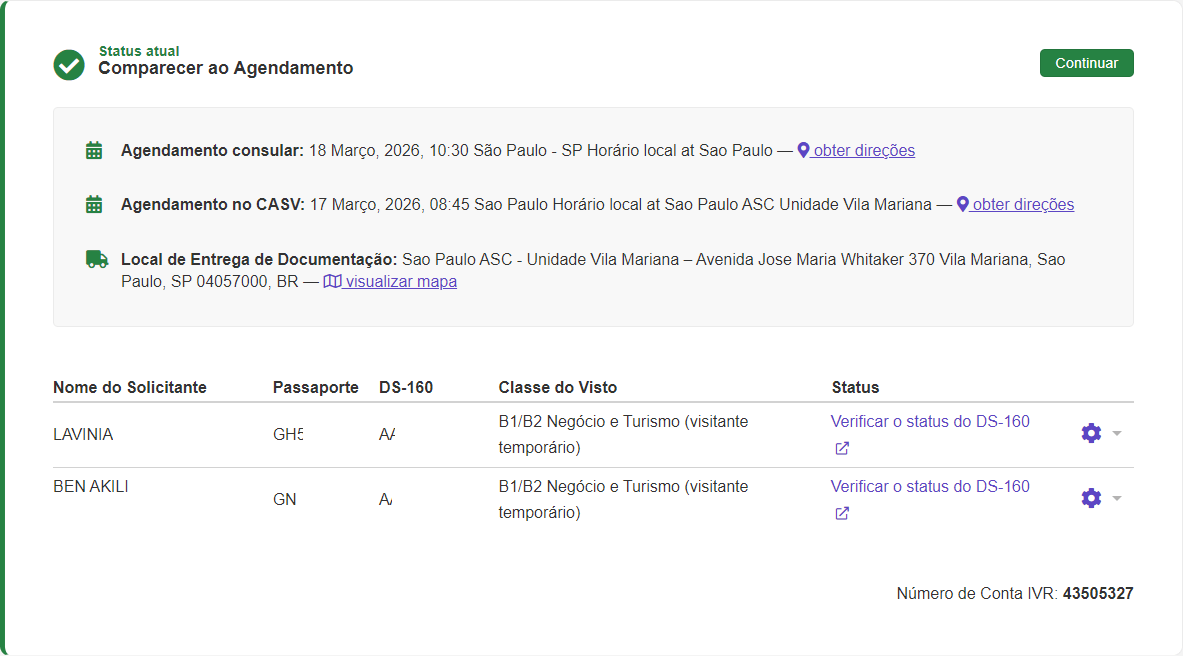Click the Comparecer ao Agendamento heading

coord(225,69)
